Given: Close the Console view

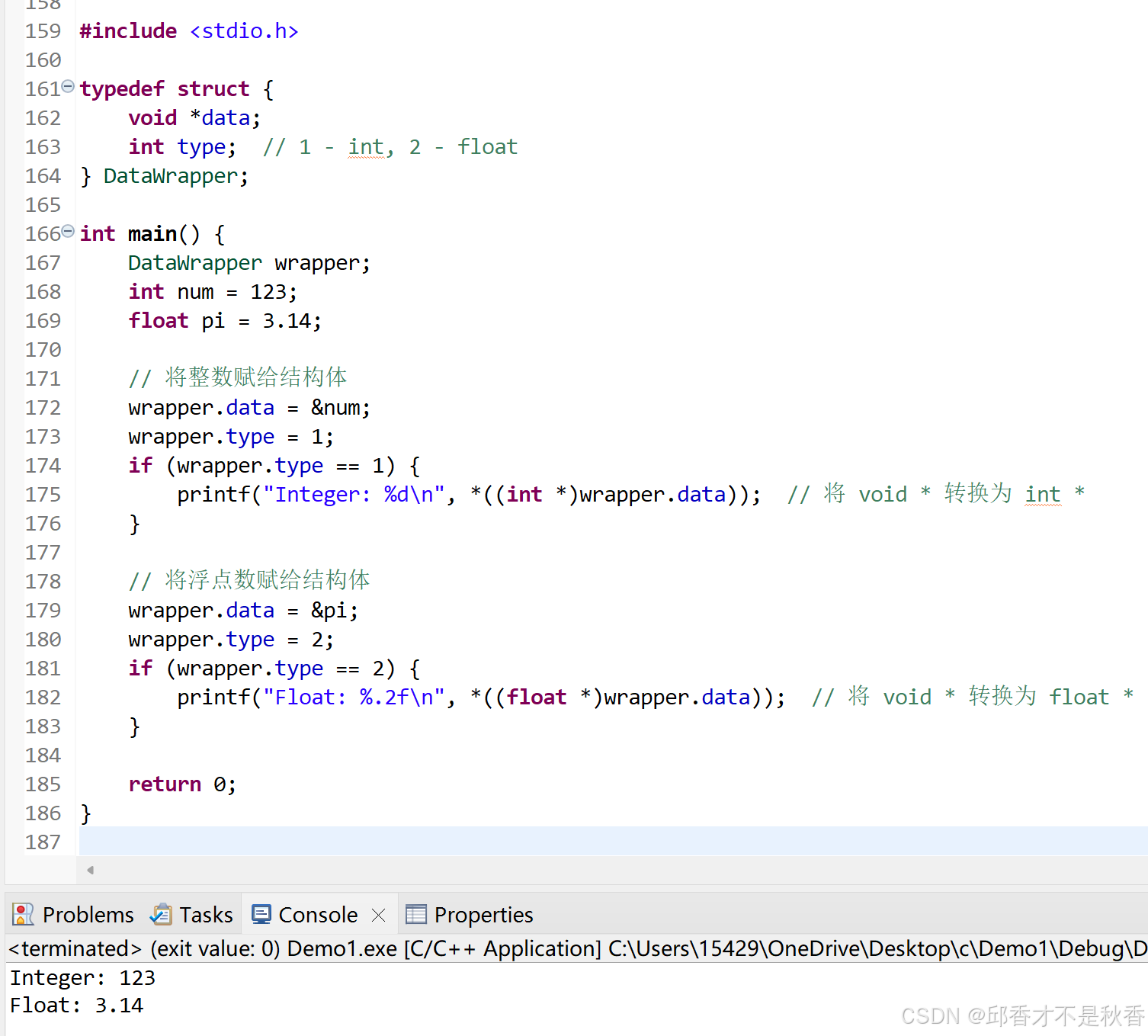Looking at the screenshot, I should tap(378, 915).
